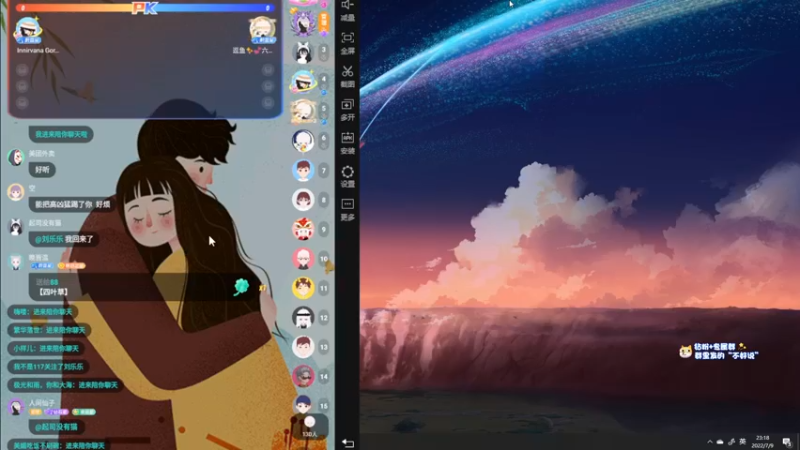Lower volume with the 减量 sidebar icon
This screenshot has width=800, height=450.
[x=347, y=10]
